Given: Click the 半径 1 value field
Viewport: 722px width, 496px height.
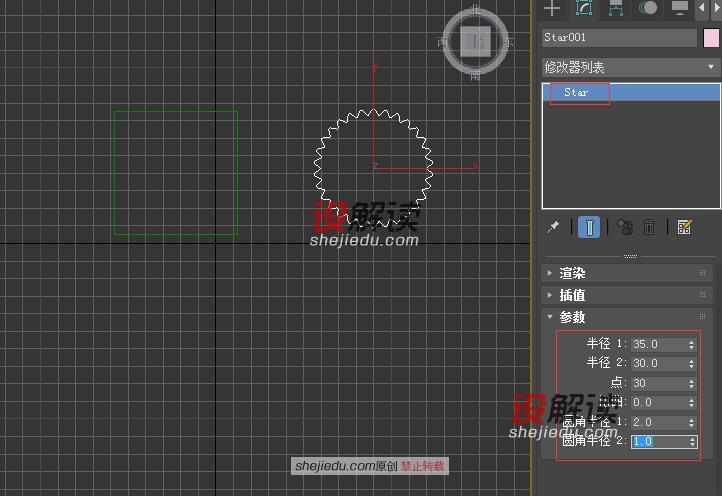Looking at the screenshot, I should click(x=658, y=344).
